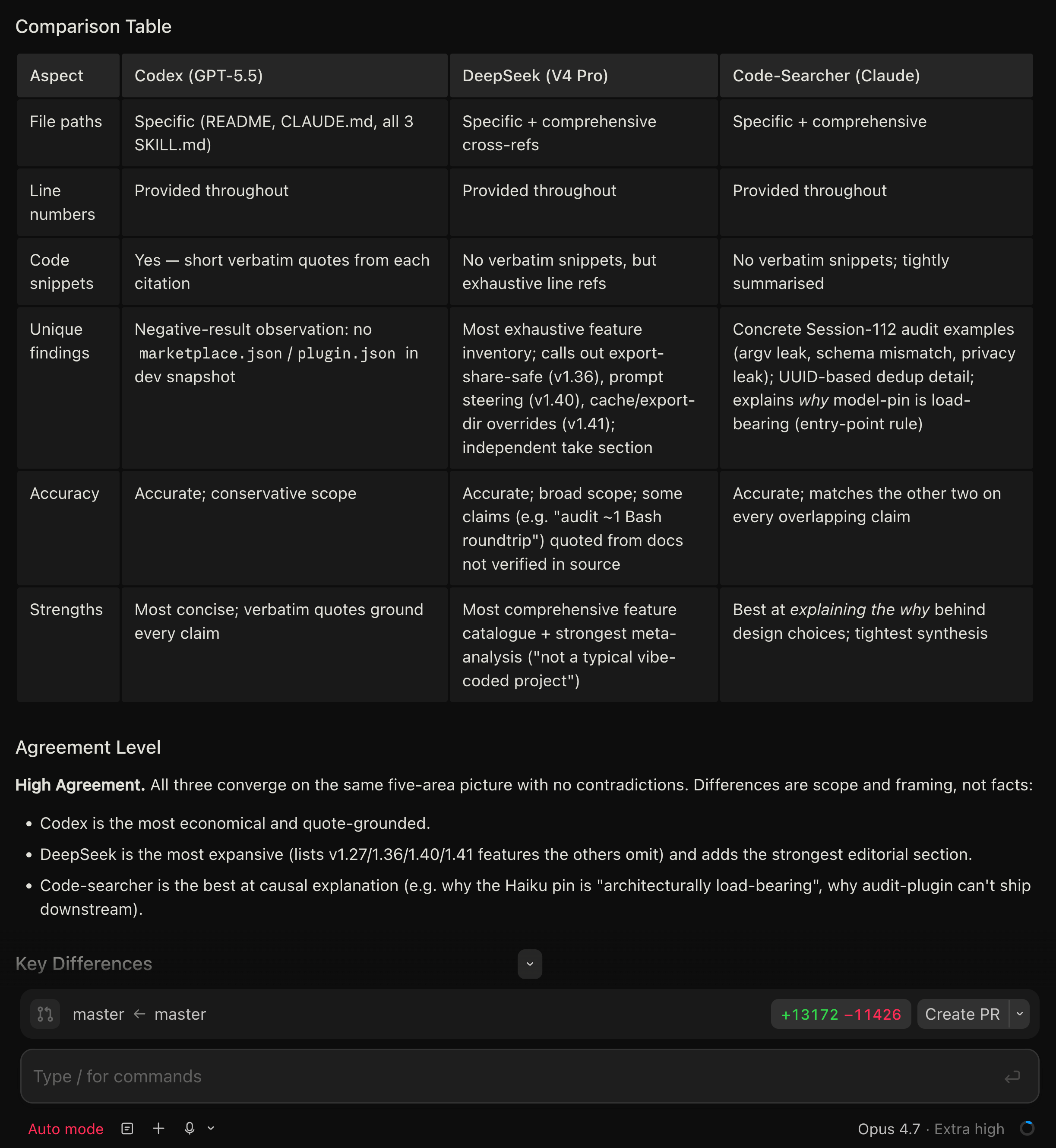Select the target master branch label

point(98,1014)
